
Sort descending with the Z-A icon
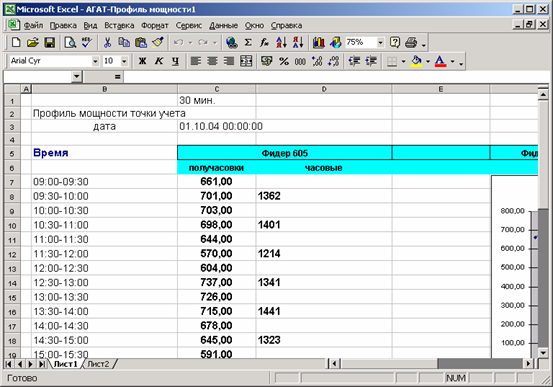pos(298,43)
